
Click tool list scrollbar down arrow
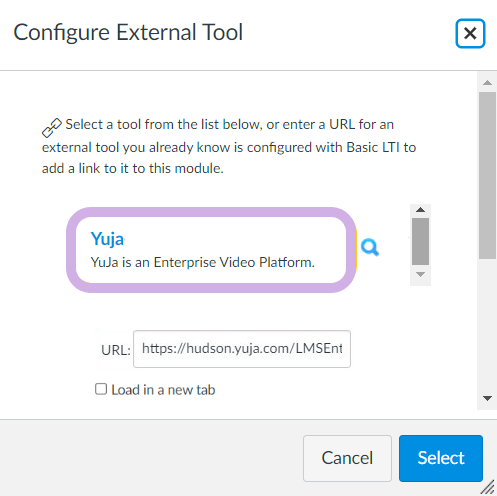420,274
